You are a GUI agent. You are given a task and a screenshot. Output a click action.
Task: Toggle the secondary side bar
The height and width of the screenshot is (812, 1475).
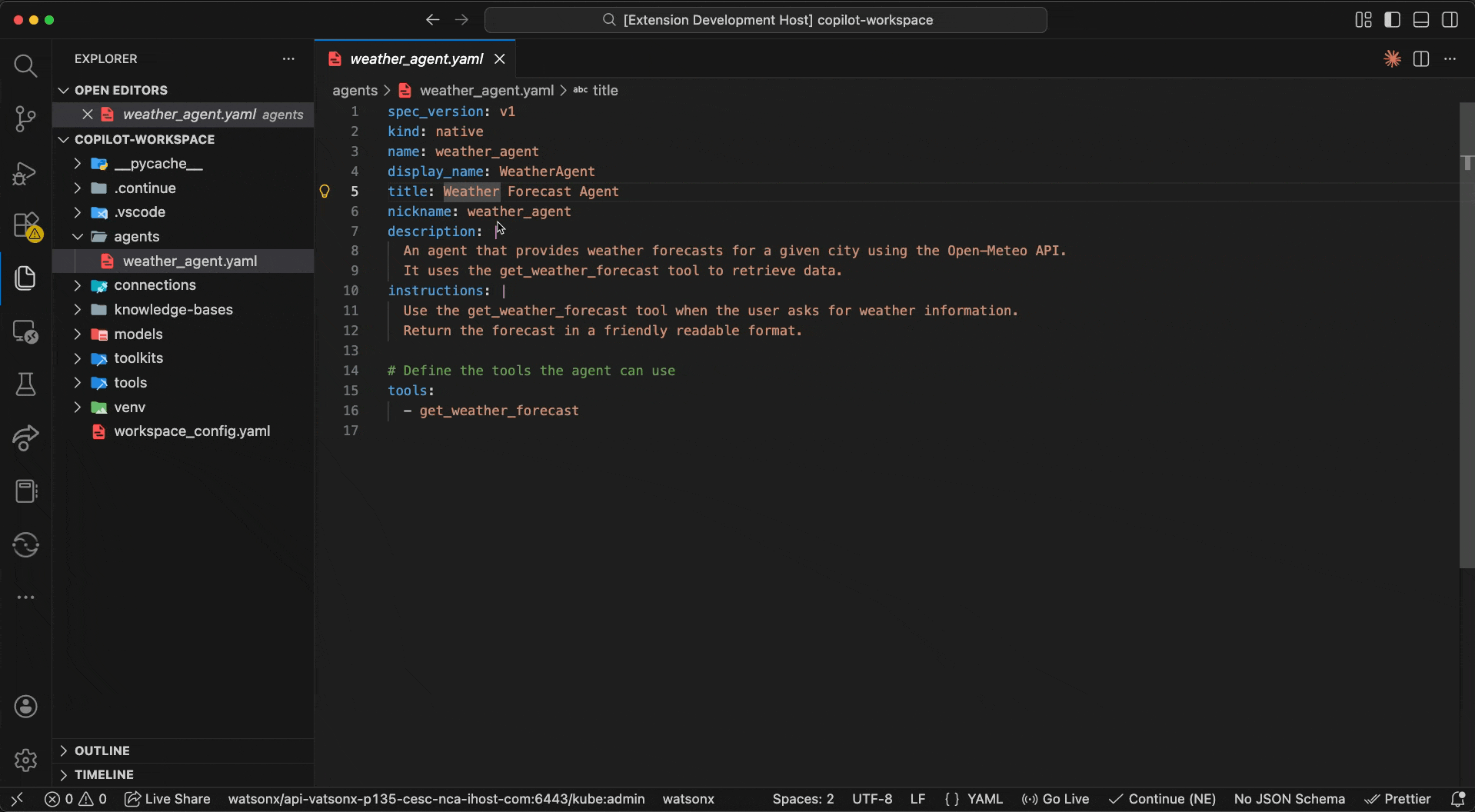(1450, 20)
